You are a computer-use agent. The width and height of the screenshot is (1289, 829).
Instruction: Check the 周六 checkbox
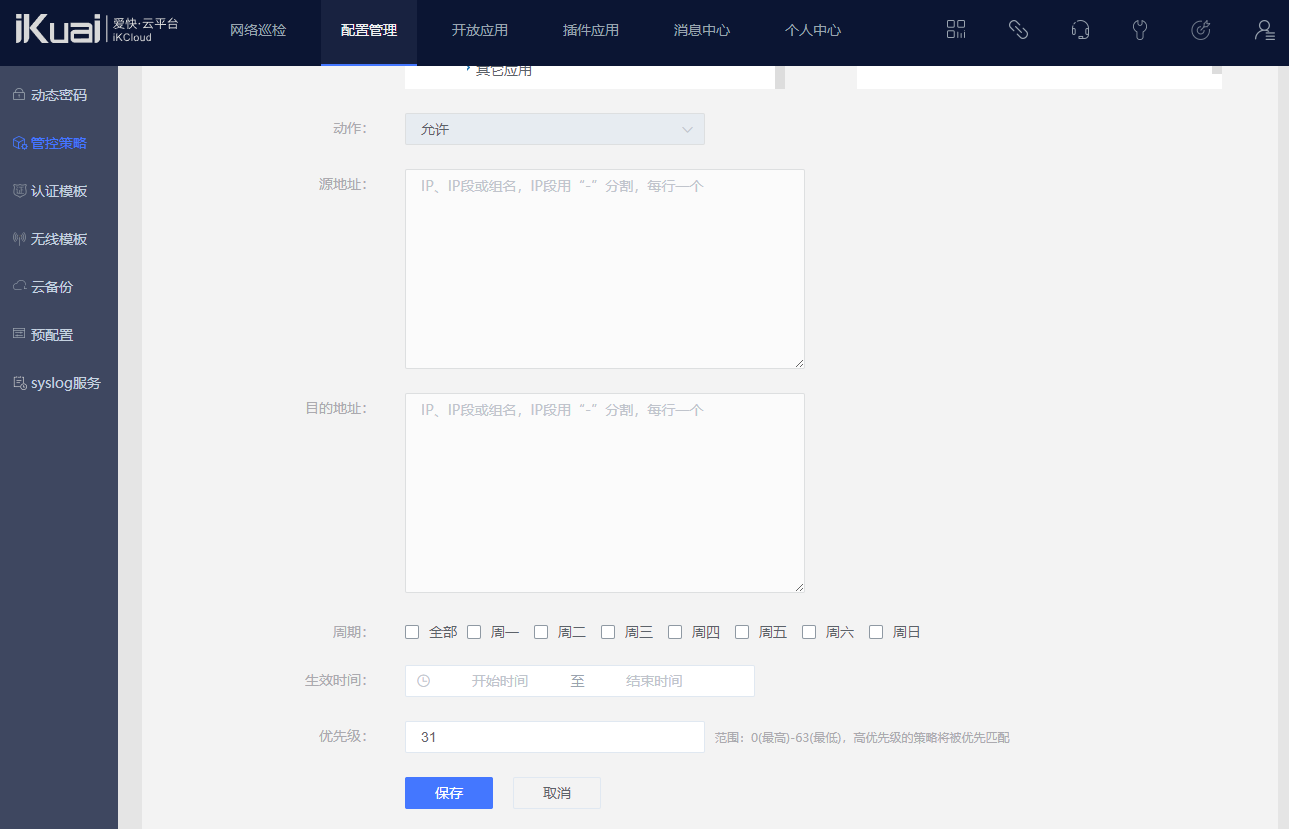[809, 632]
